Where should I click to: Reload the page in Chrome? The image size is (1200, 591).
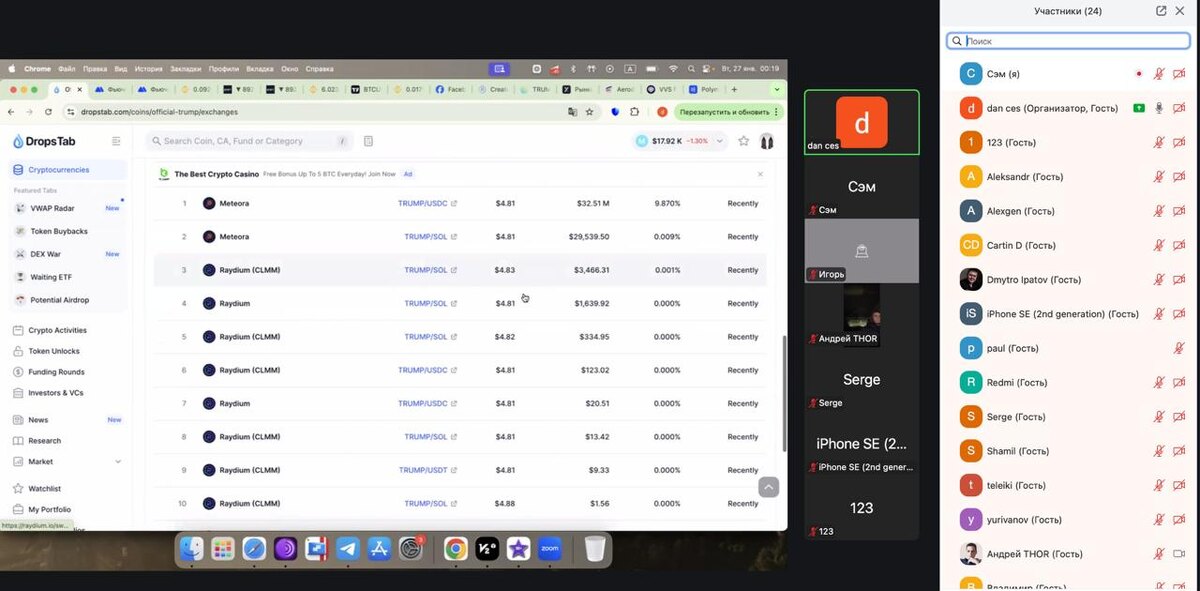tap(46, 112)
